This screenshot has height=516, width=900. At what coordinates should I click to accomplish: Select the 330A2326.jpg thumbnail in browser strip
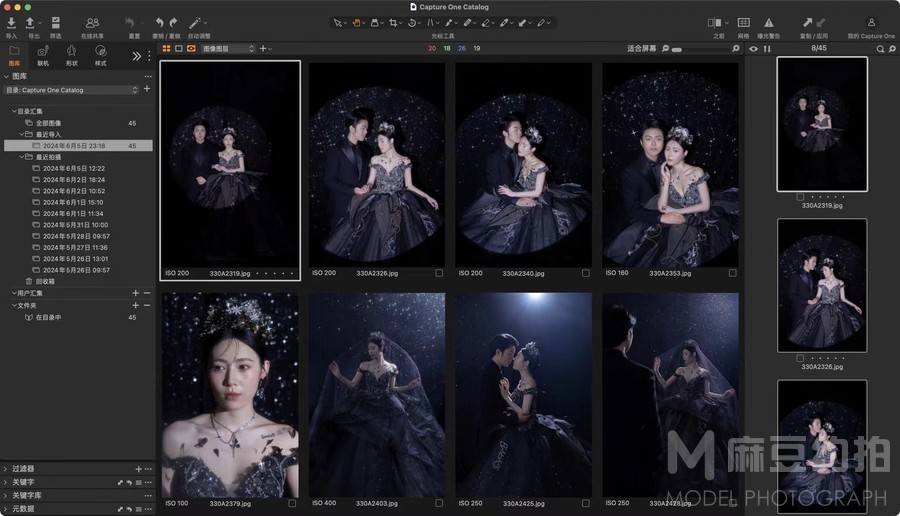tap(822, 285)
